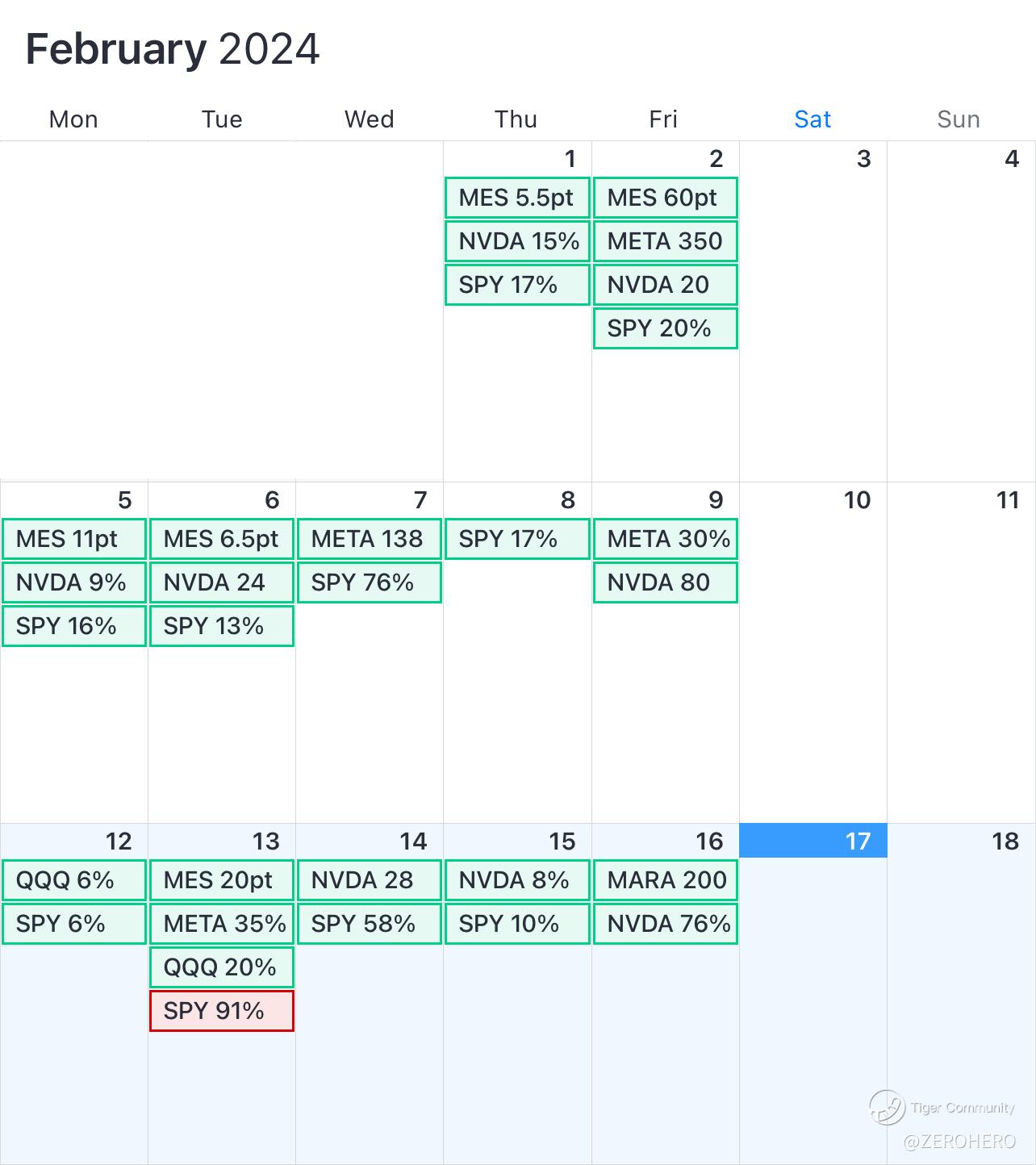
Task: Select the date cell for 10
Action: click(813, 645)
